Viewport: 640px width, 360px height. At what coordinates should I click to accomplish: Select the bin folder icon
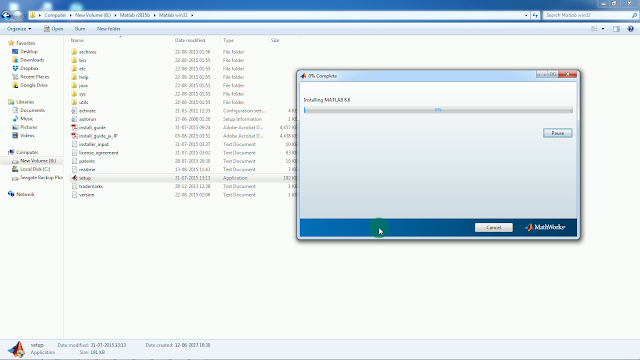(x=74, y=60)
